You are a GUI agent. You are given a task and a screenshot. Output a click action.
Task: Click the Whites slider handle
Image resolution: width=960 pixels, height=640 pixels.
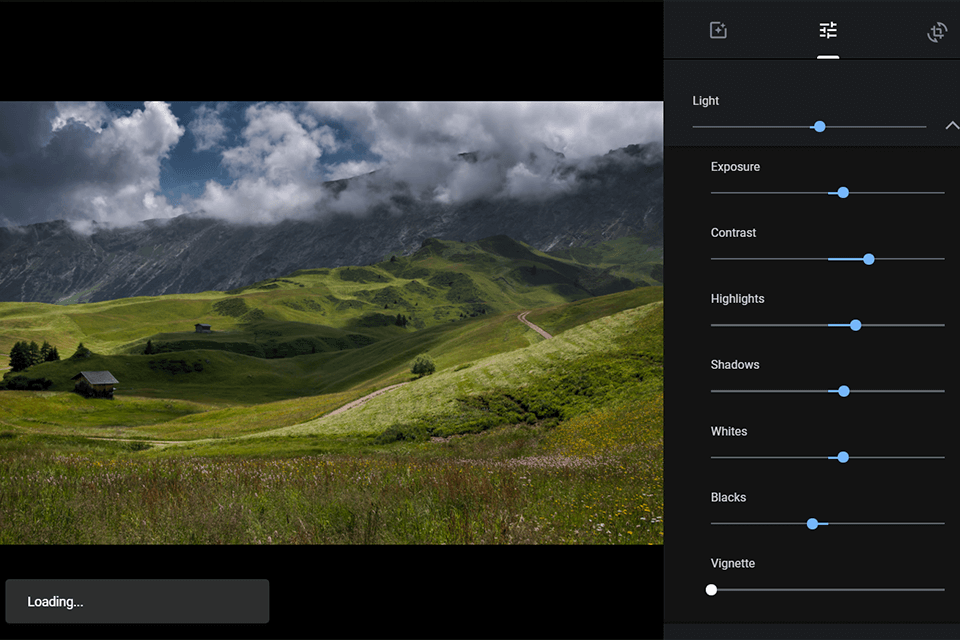point(843,457)
